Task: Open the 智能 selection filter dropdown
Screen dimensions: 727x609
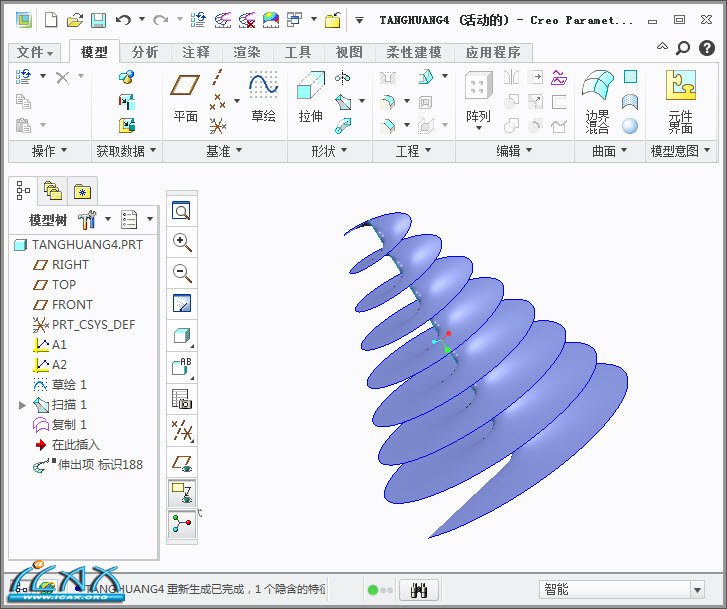Action: 620,589
